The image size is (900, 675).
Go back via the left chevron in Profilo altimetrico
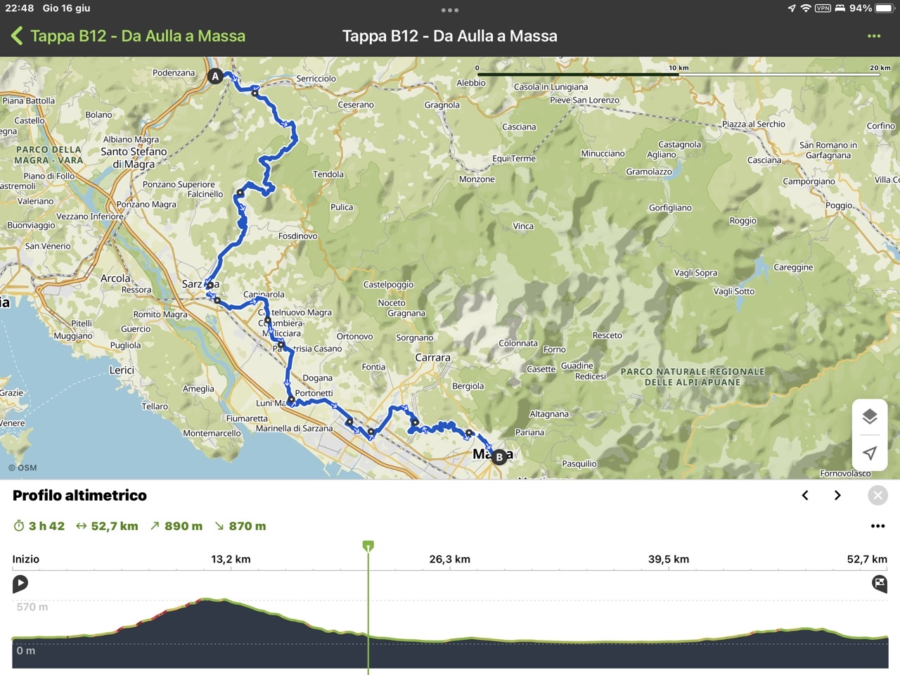805,495
